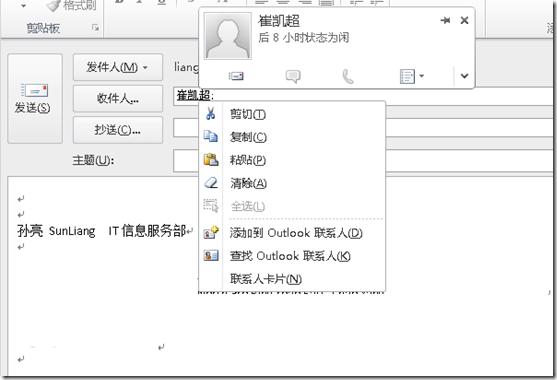This screenshot has height=380, width=557.
Task: Click the 抄送(C)... CC button
Action: pyautogui.click(x=118, y=130)
